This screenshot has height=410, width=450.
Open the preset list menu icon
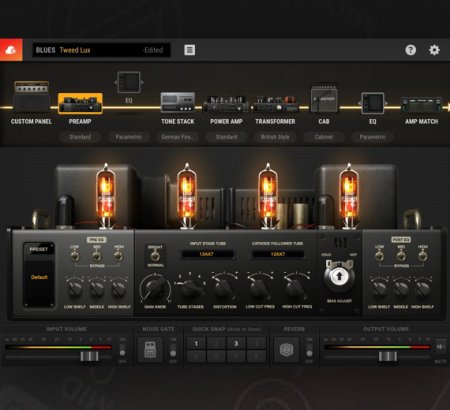[190, 50]
